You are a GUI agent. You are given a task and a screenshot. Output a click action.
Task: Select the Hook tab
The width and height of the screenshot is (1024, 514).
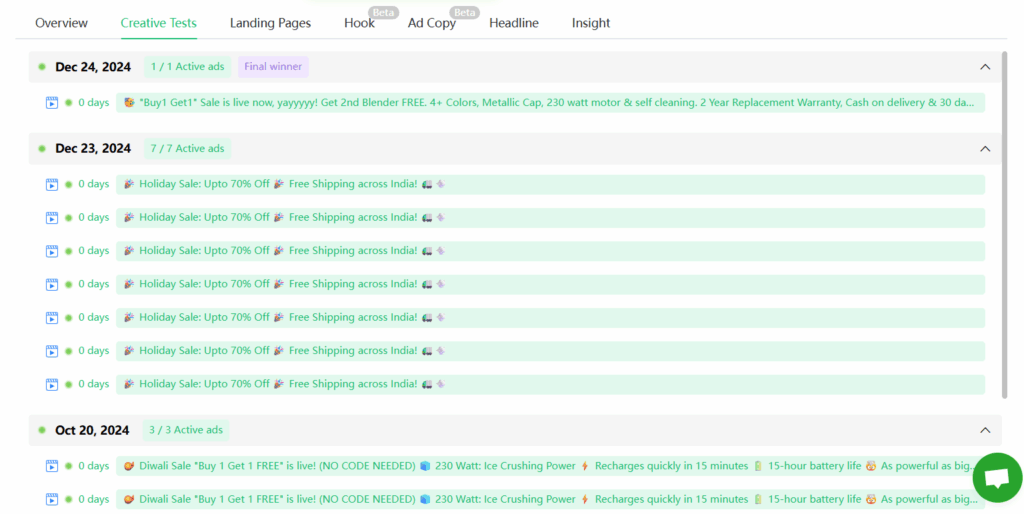[359, 23]
